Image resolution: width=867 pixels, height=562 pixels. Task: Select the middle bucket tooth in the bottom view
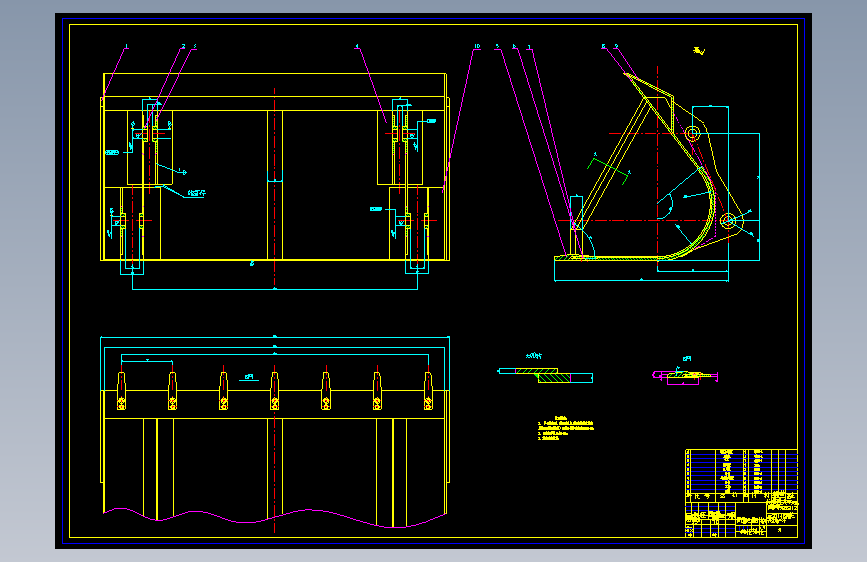tap(274, 391)
